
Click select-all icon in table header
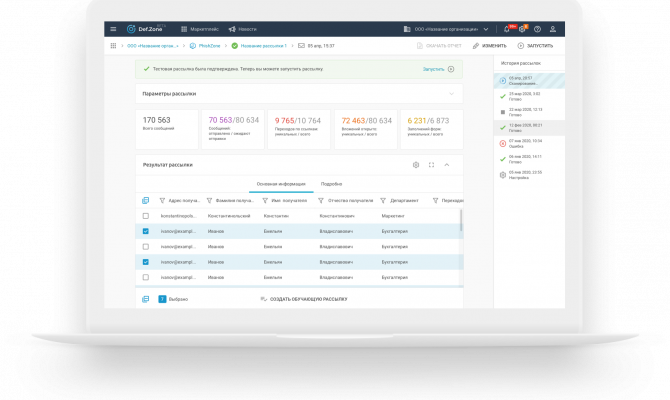click(145, 200)
